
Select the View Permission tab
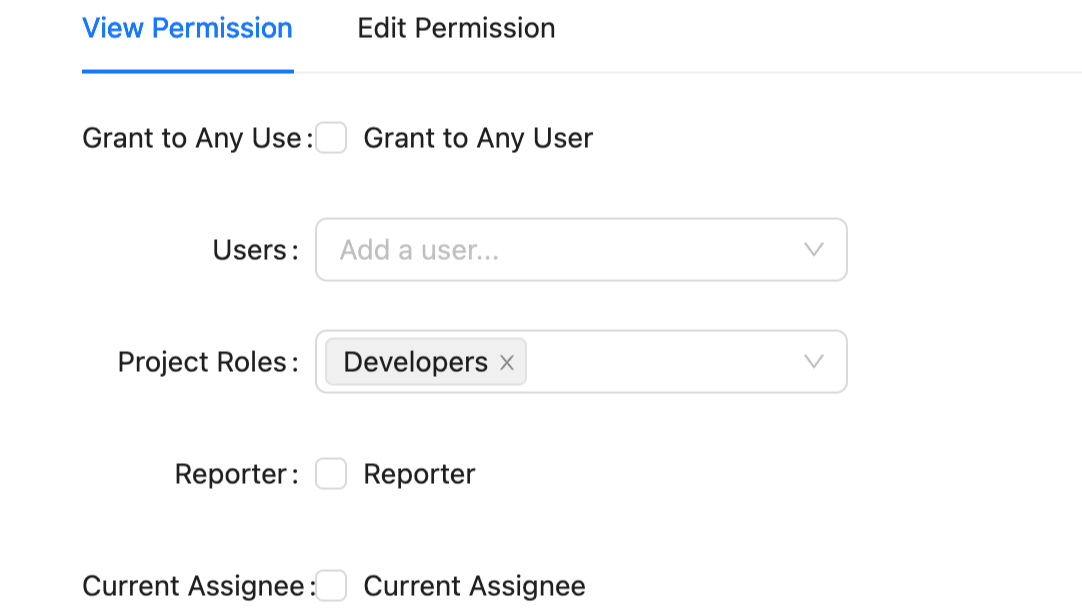click(x=187, y=28)
